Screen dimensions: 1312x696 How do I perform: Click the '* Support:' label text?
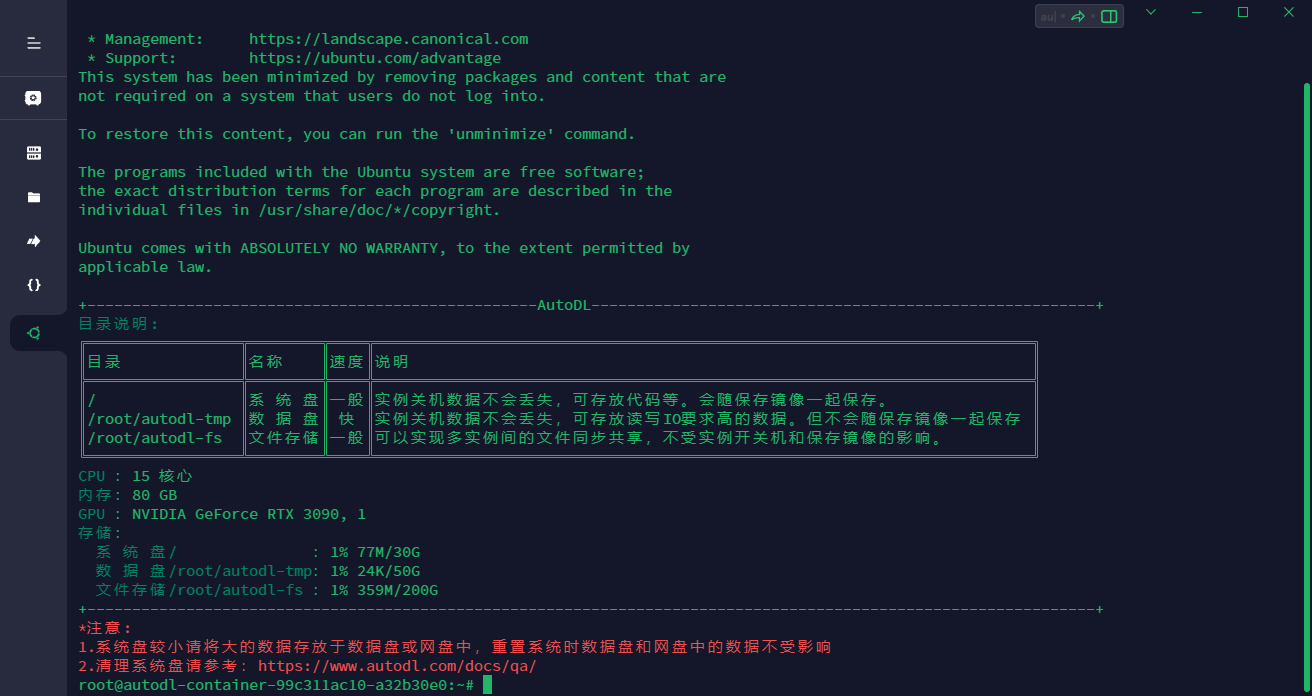coord(132,58)
